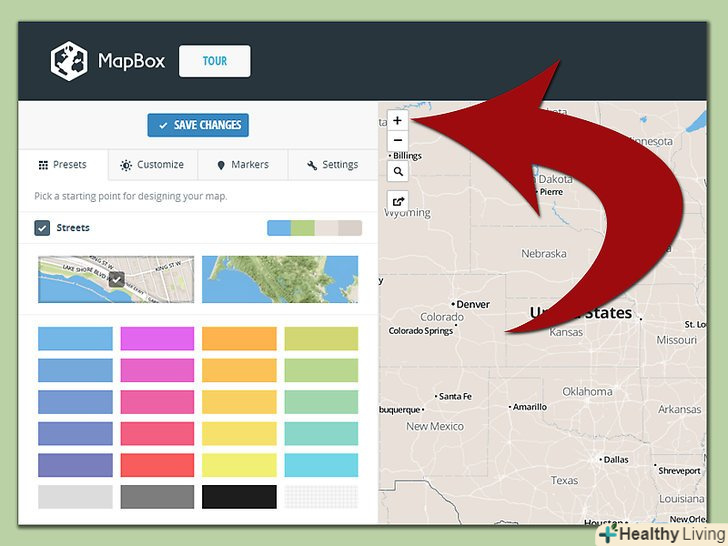
Task: Click the wrench icon beside Settings
Action: [312, 165]
